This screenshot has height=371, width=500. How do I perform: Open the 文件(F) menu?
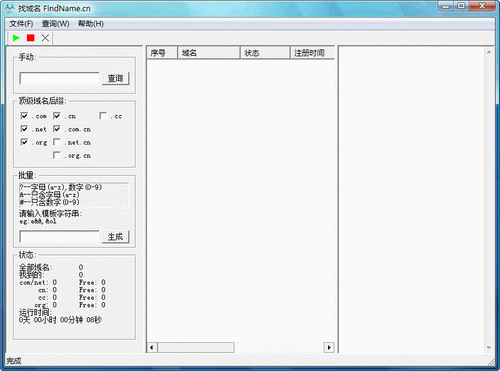[x=21, y=24]
